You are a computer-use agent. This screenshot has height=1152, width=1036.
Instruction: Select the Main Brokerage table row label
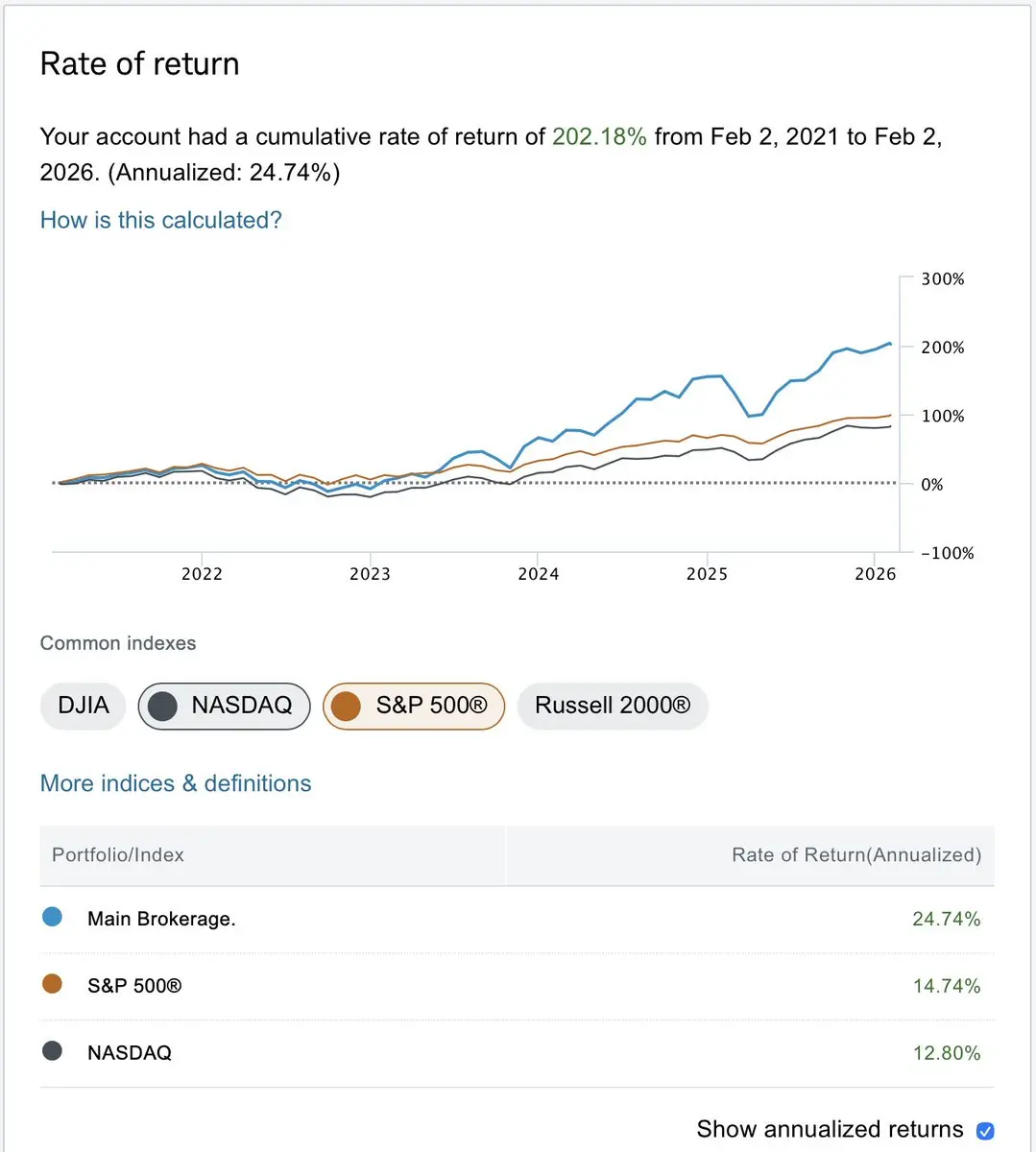coord(161,919)
